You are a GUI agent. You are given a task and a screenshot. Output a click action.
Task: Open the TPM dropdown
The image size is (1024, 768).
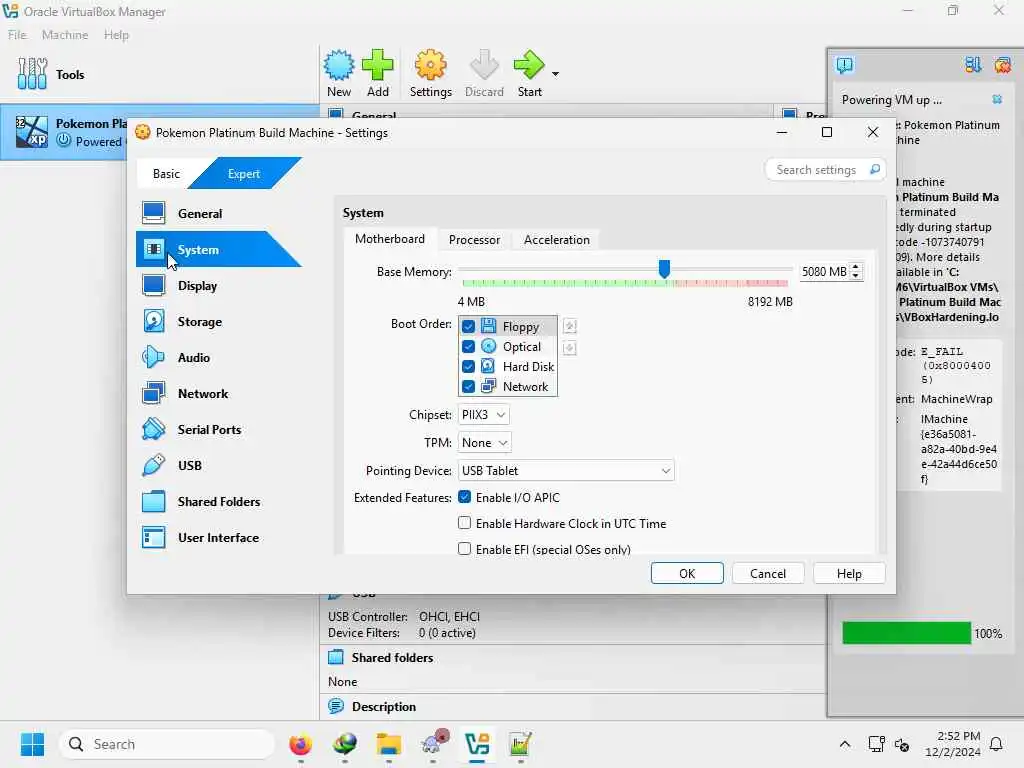click(485, 443)
